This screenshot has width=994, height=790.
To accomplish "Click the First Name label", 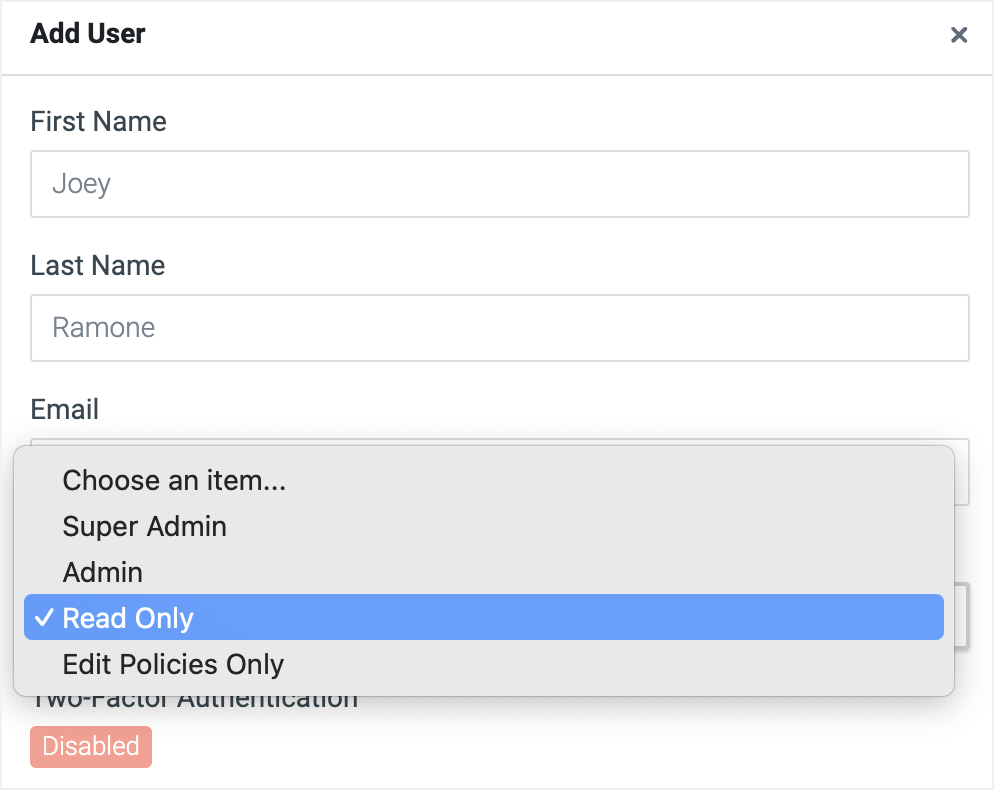I will [x=98, y=121].
